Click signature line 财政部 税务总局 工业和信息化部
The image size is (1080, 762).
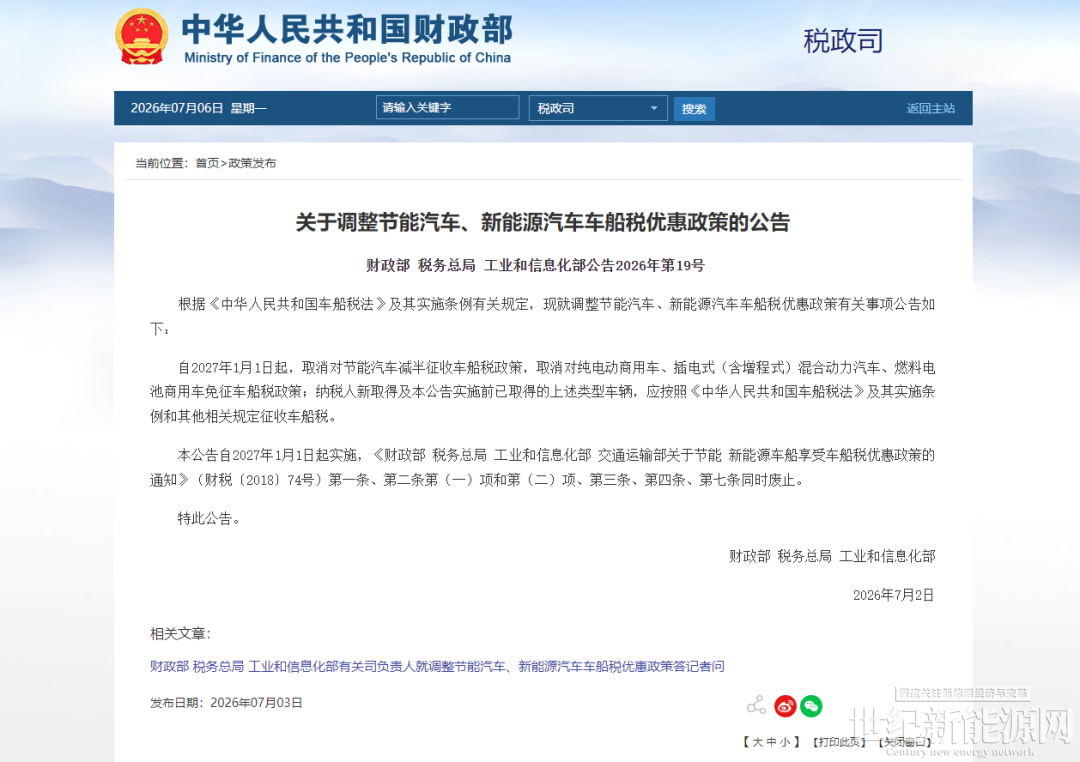[832, 556]
